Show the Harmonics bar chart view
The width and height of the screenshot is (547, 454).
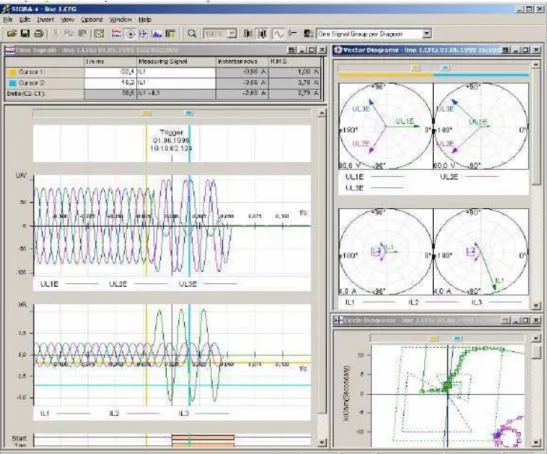[157, 34]
